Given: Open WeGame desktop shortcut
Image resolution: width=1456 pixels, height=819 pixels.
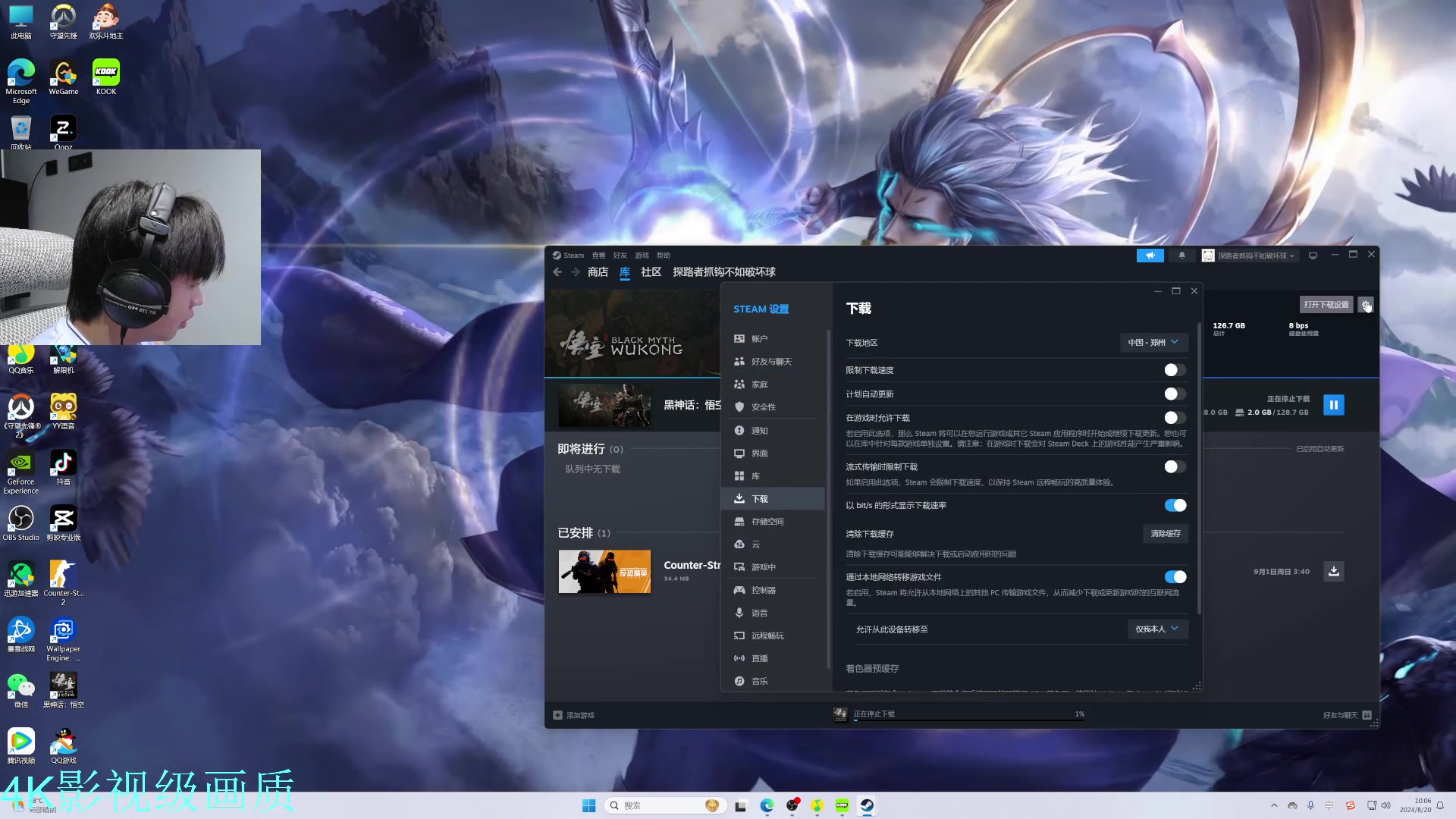Looking at the screenshot, I should [x=64, y=77].
